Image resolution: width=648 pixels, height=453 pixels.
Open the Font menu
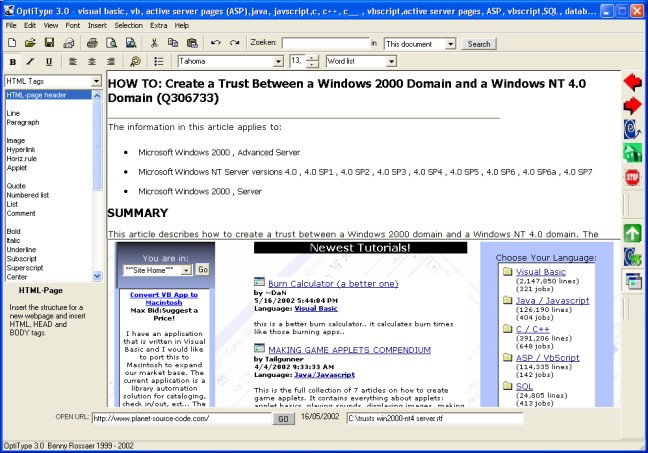(x=73, y=25)
